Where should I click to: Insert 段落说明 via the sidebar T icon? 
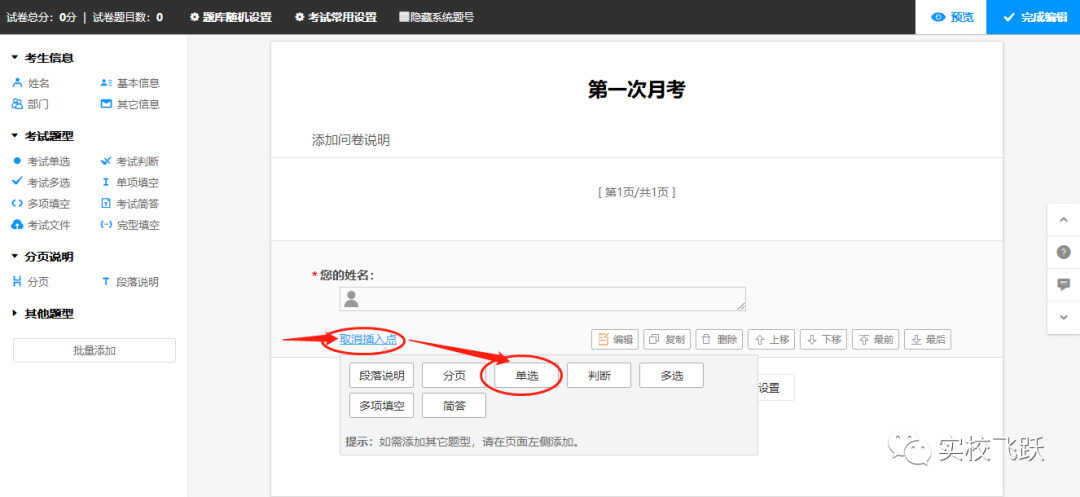(105, 282)
